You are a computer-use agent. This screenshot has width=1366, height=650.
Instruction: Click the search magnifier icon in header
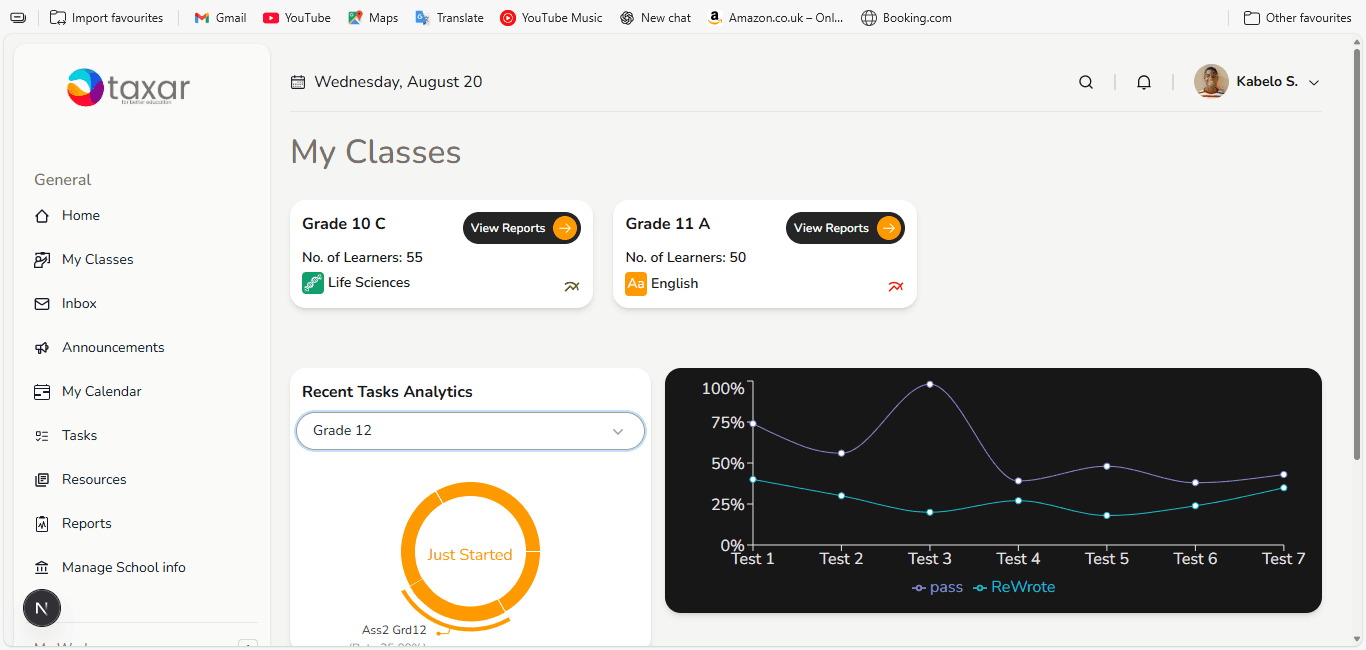tap(1086, 82)
